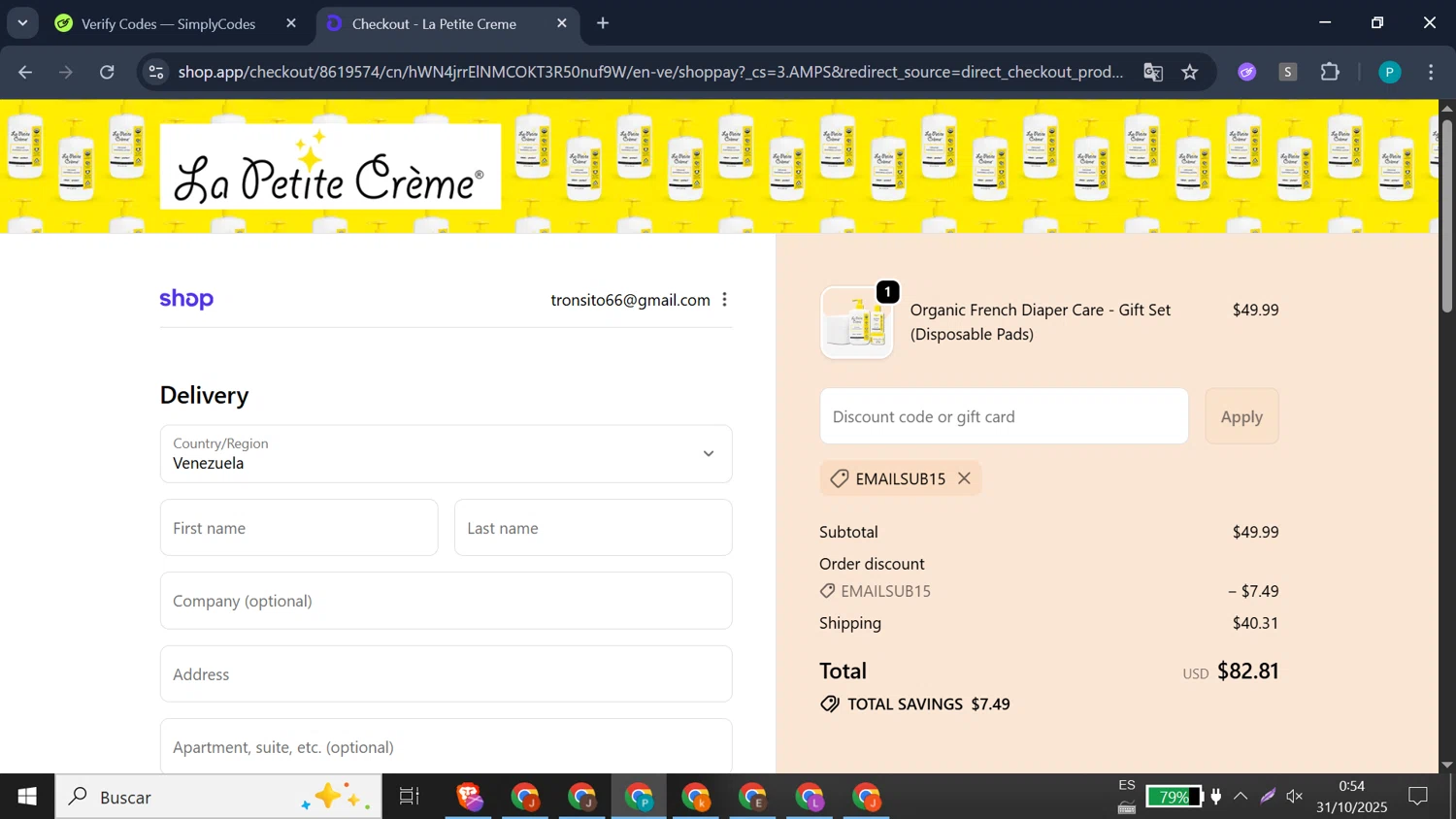Close the Verify Codes — SimplyCodes tab
1456x819 pixels.
pos(291,23)
